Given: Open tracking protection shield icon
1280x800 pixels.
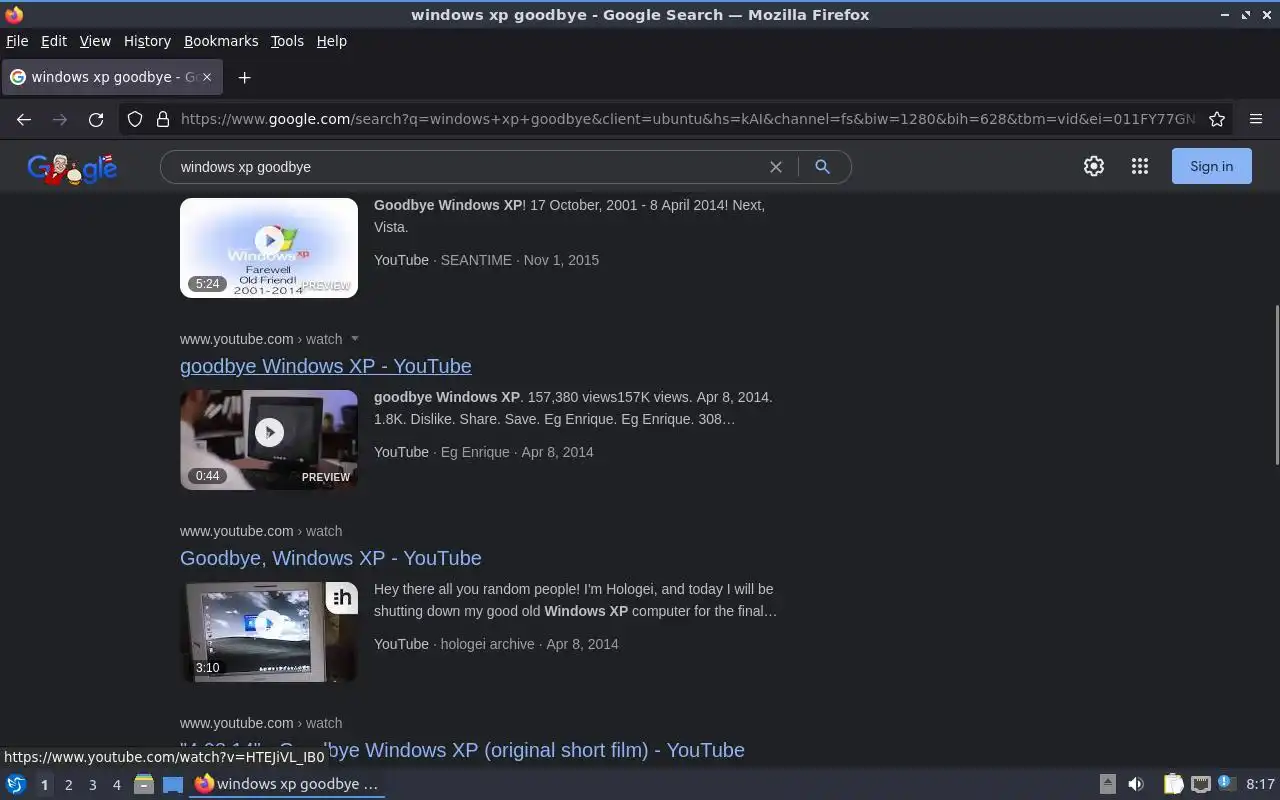Looking at the screenshot, I should (x=135, y=119).
